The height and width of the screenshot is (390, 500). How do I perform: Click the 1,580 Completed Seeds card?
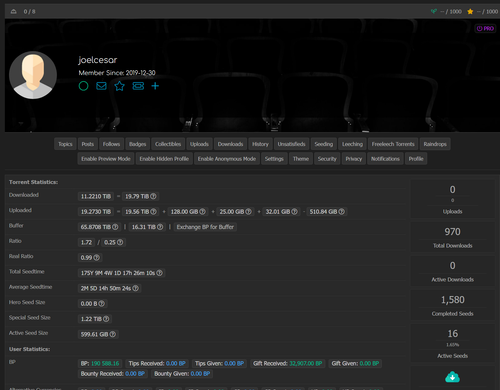pos(452,305)
